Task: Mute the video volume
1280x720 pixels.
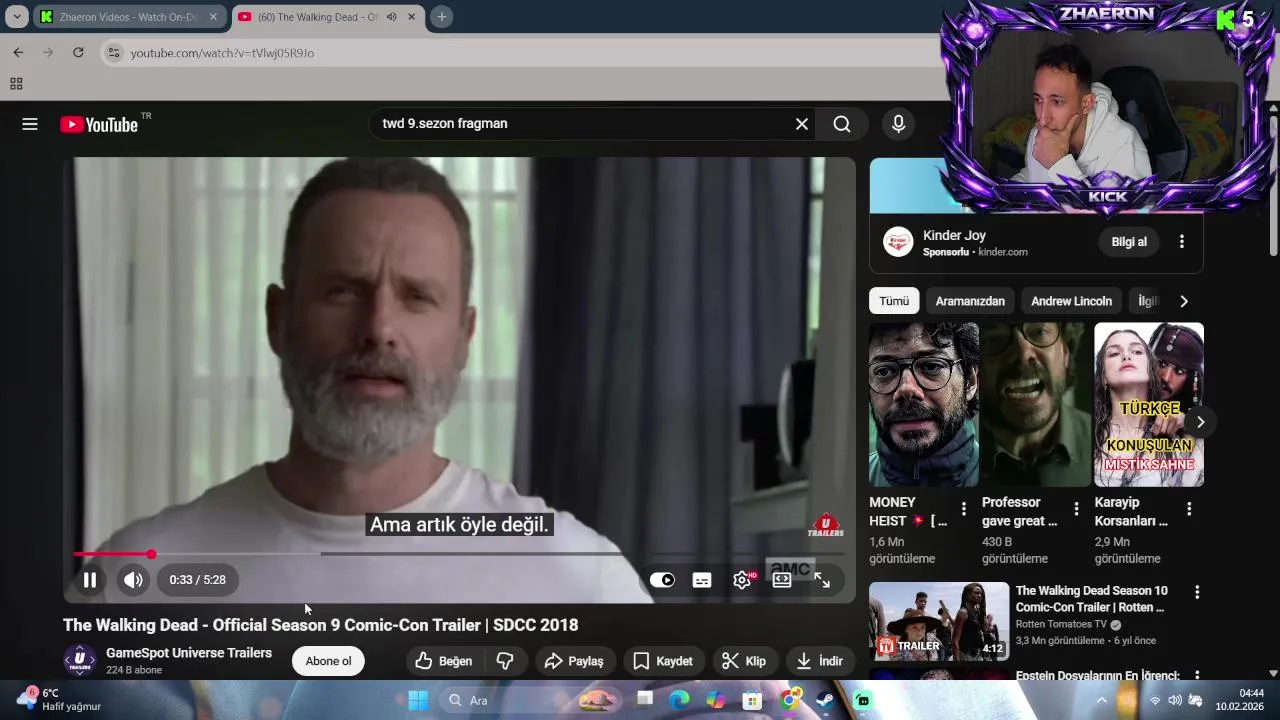Action: (x=133, y=580)
